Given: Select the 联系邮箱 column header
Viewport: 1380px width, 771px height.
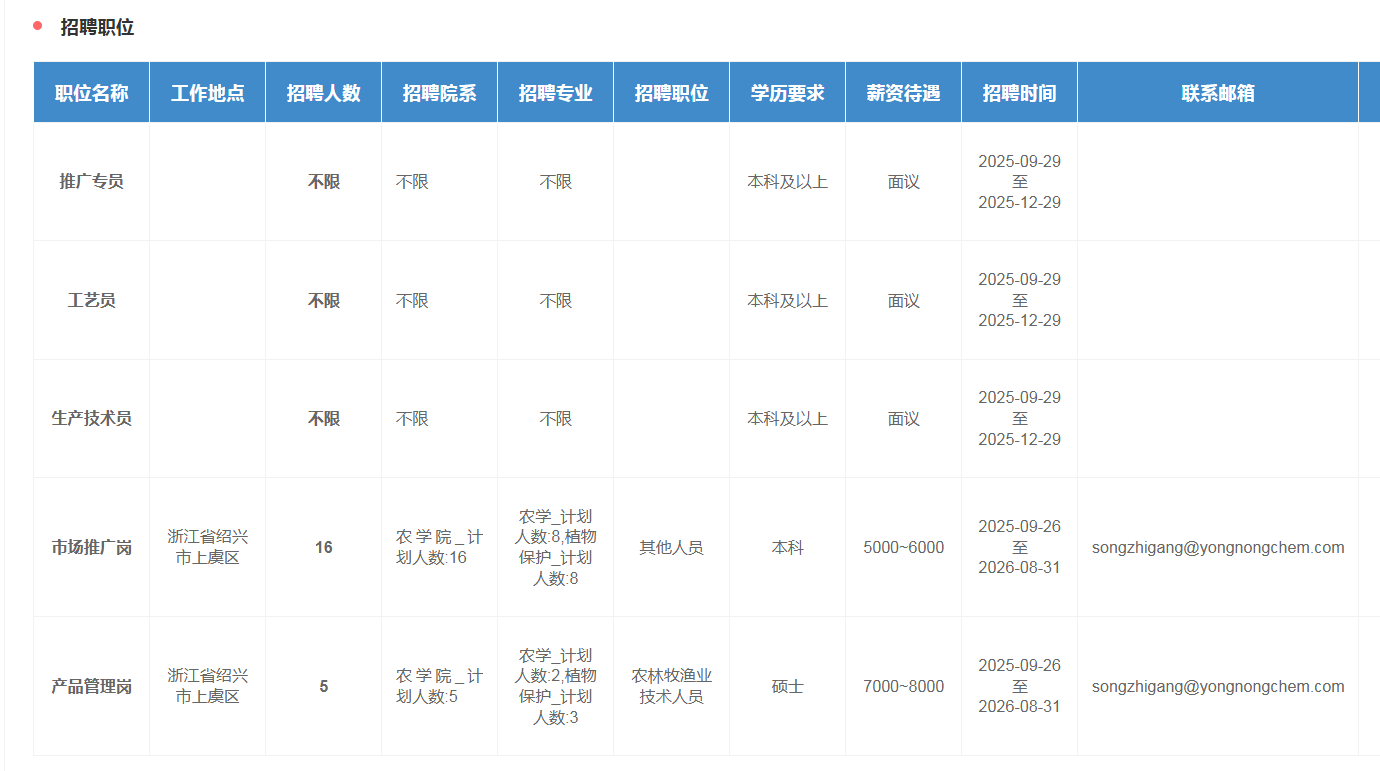Looking at the screenshot, I should pyautogui.click(x=1217, y=93).
